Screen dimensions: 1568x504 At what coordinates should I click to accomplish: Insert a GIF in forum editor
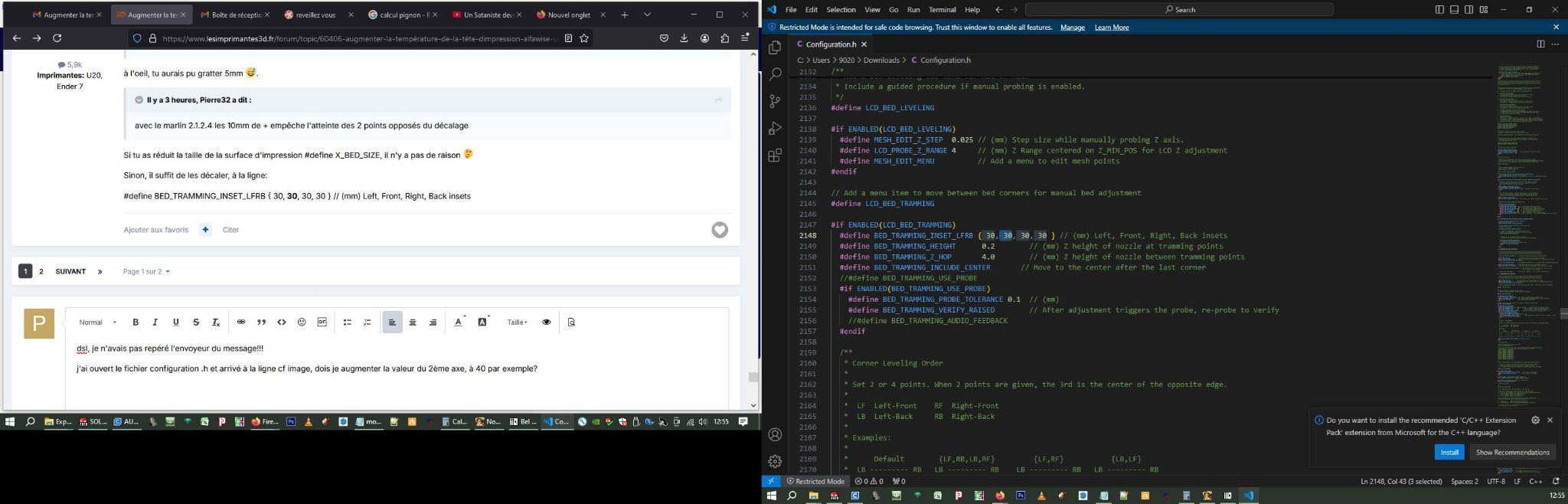pyautogui.click(x=322, y=322)
